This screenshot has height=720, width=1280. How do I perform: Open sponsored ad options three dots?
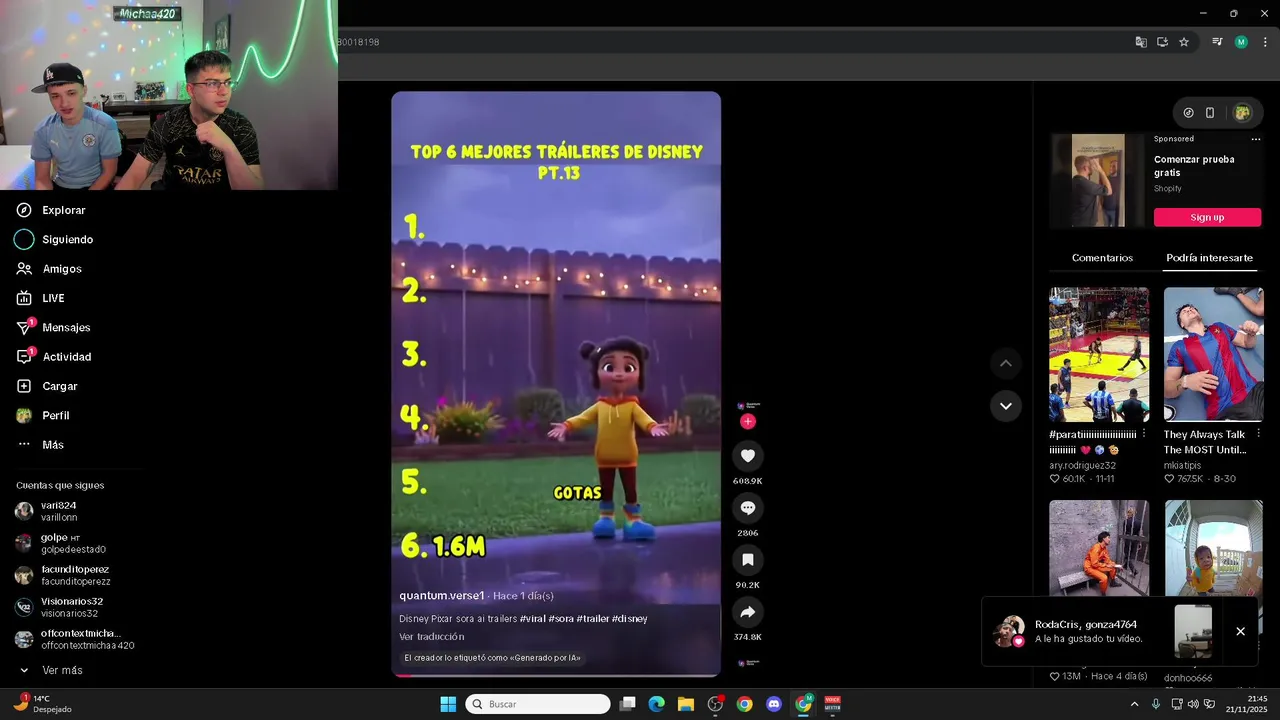tap(1256, 139)
